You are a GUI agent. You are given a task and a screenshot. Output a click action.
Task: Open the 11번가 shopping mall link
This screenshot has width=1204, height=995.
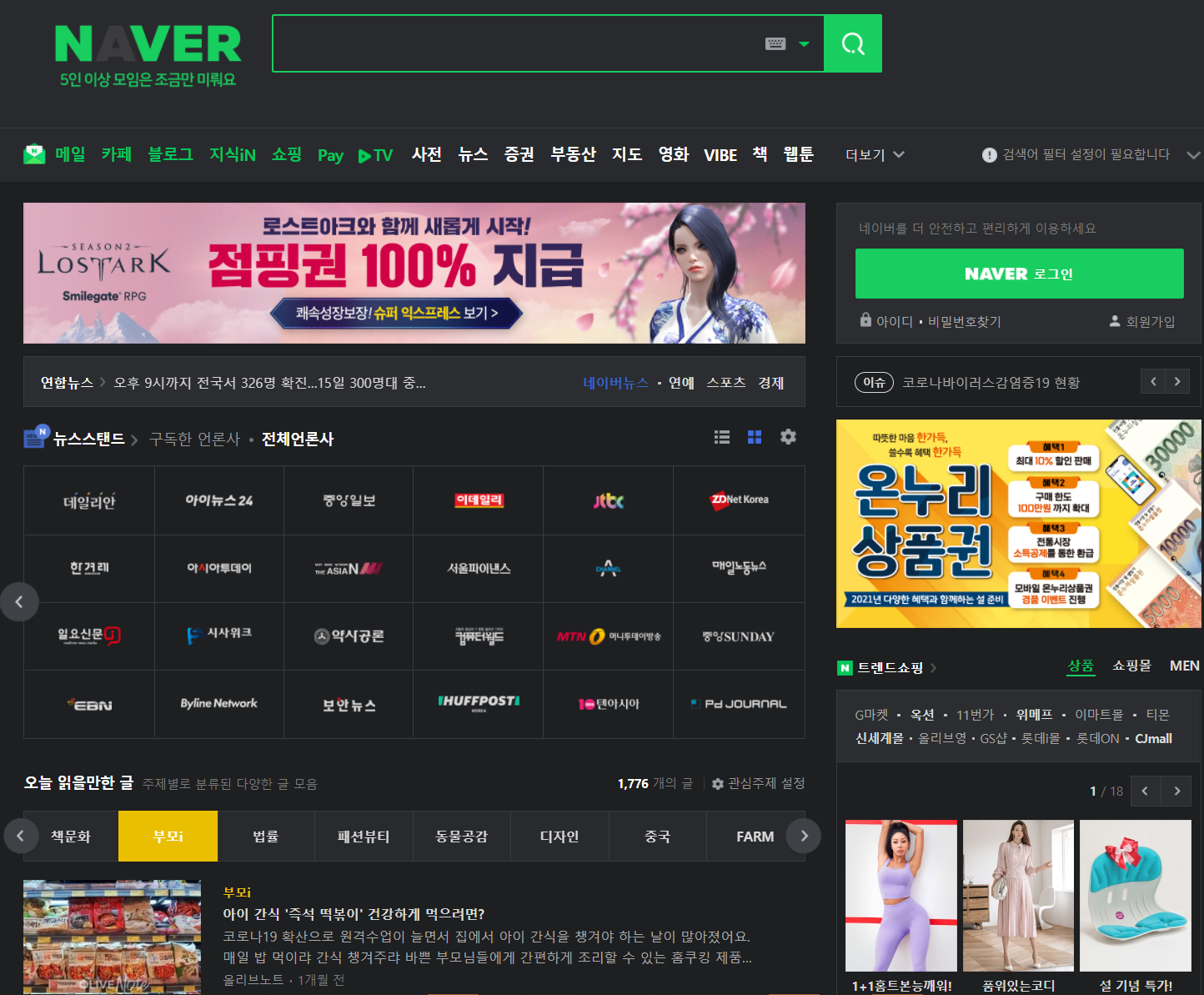[x=975, y=715]
